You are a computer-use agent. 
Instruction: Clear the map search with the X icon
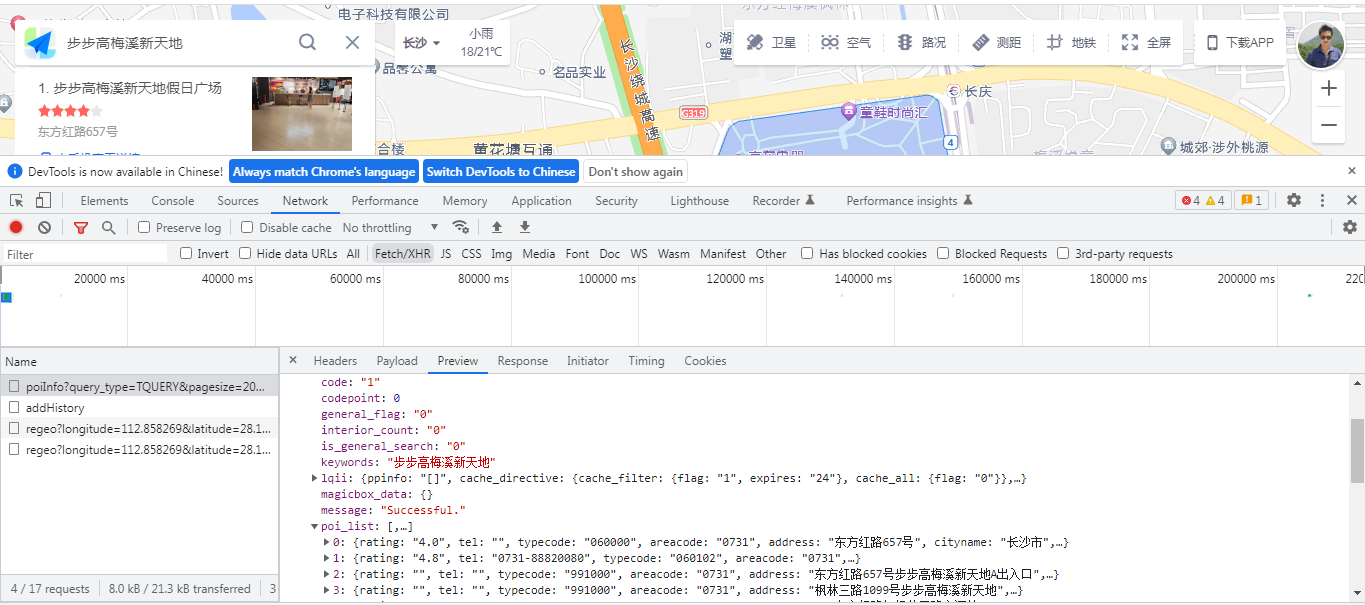point(352,42)
